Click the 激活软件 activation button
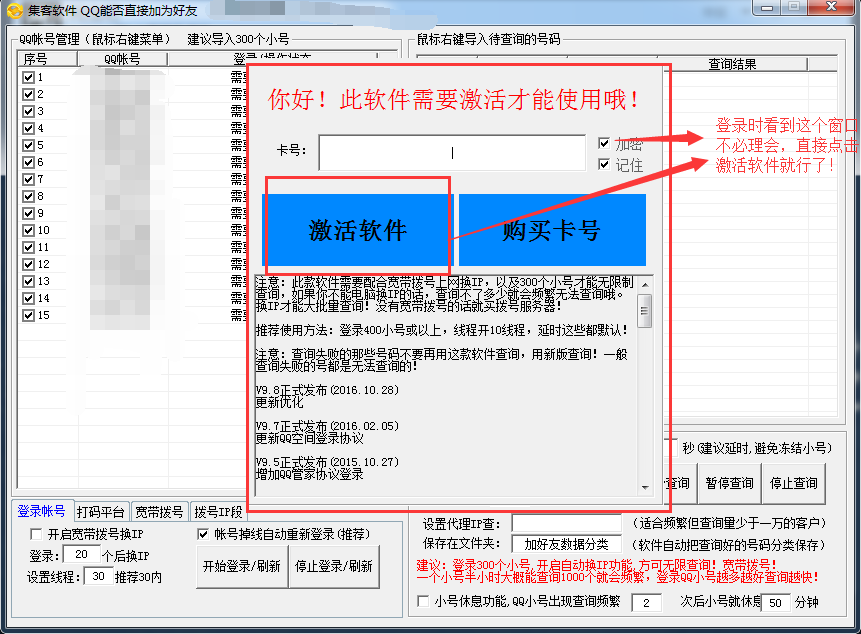Image resolution: width=861 pixels, height=634 pixels. click(x=358, y=231)
